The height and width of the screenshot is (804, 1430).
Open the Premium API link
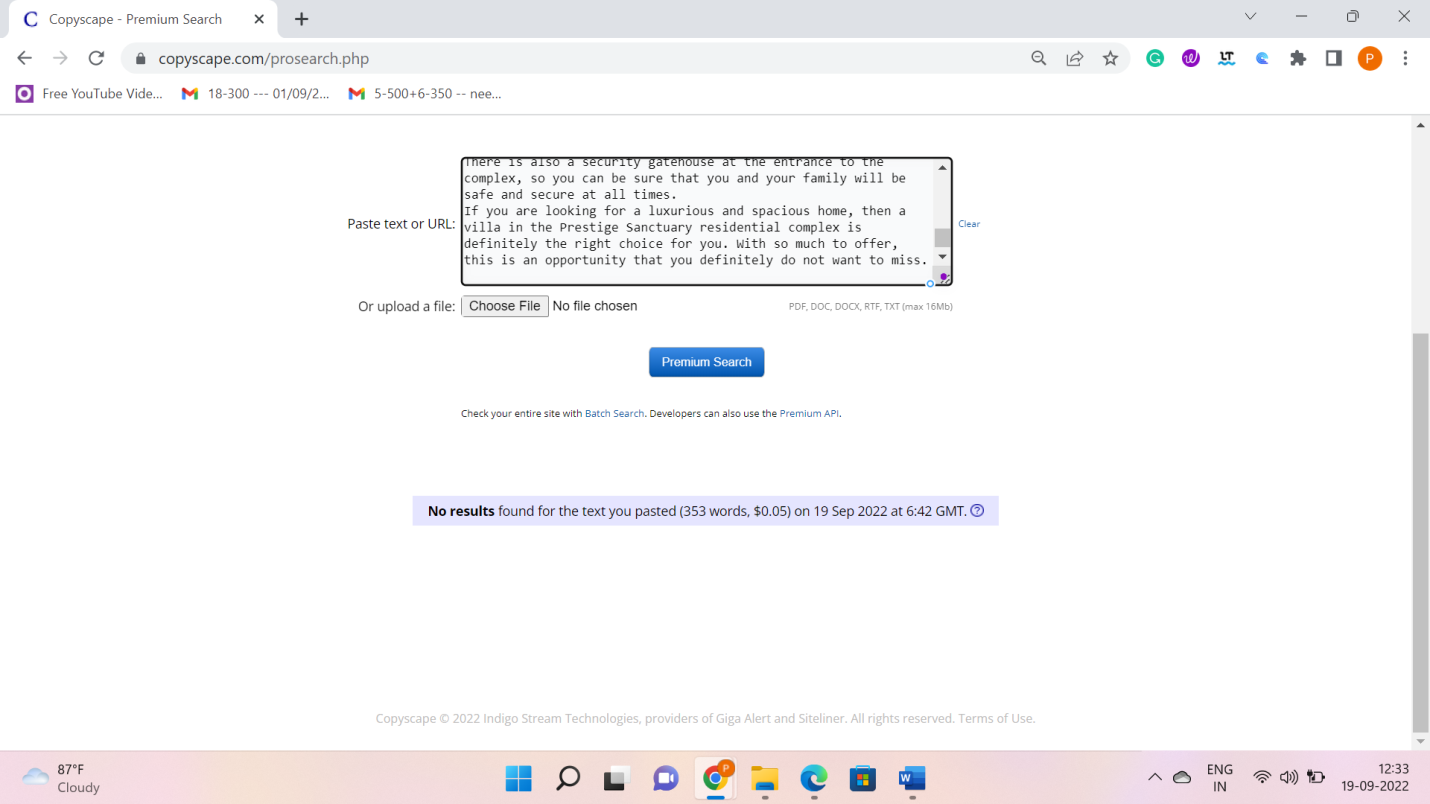809,413
